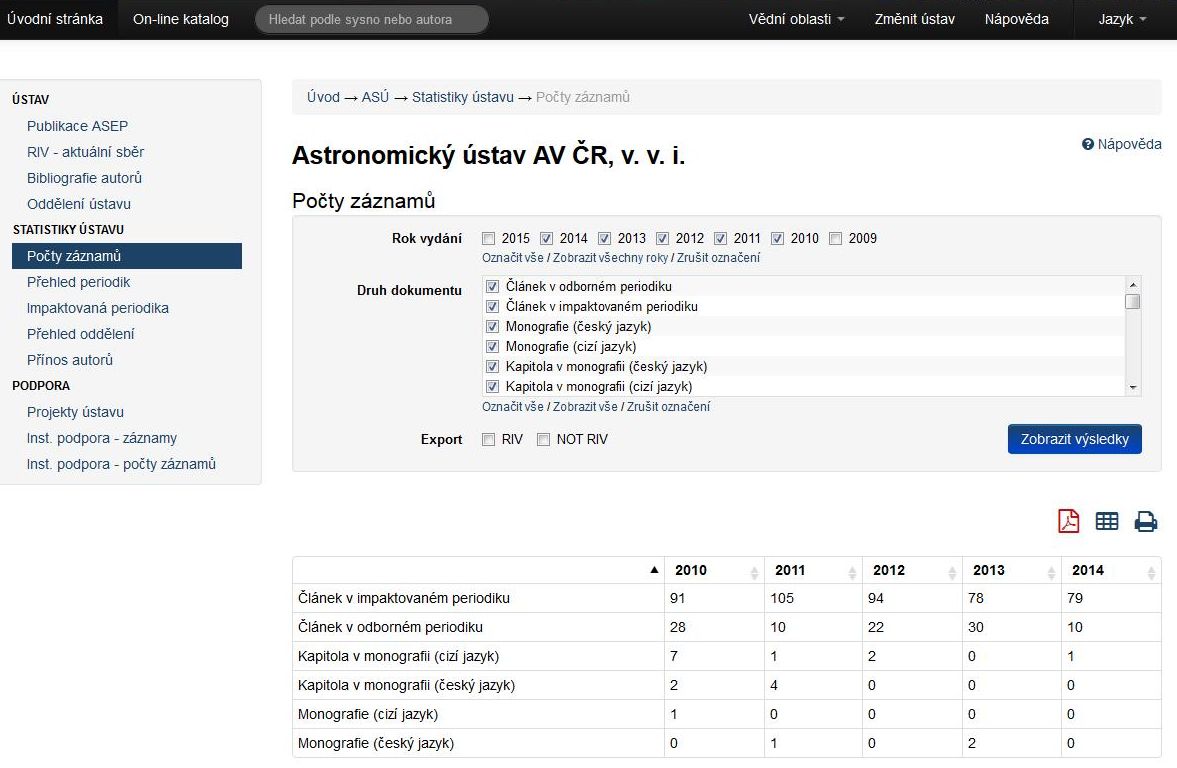Open the Vědní oblasti dropdown
This screenshot has width=1177, height=768.
click(x=796, y=20)
